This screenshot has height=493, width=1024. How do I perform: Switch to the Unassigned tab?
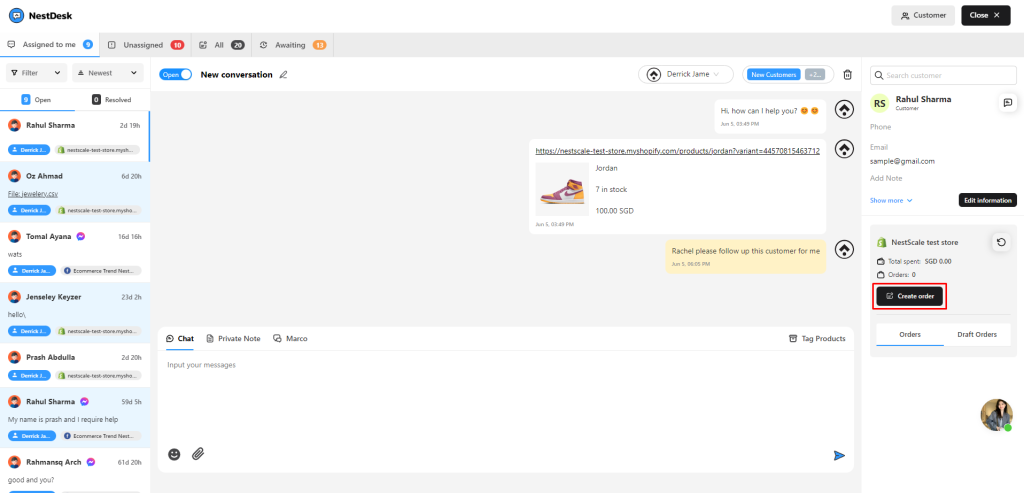click(146, 45)
